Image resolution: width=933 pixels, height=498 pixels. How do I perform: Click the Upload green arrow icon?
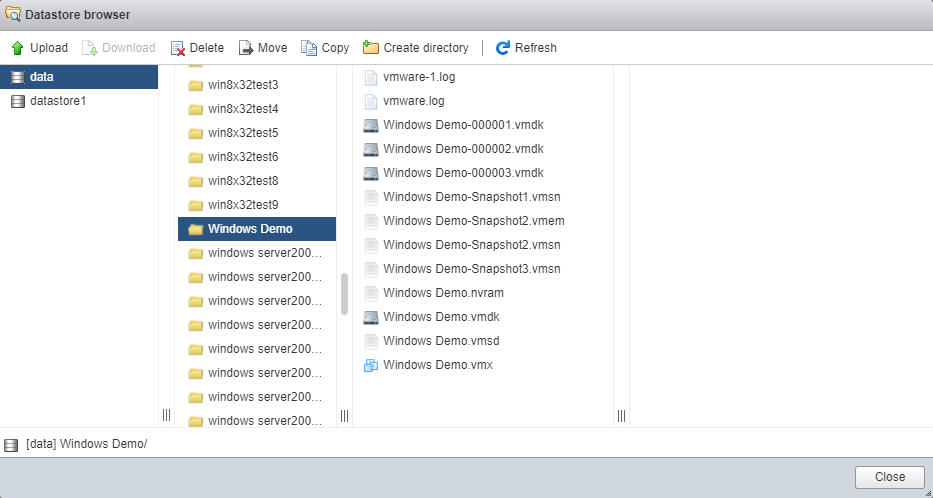[x=17, y=48]
